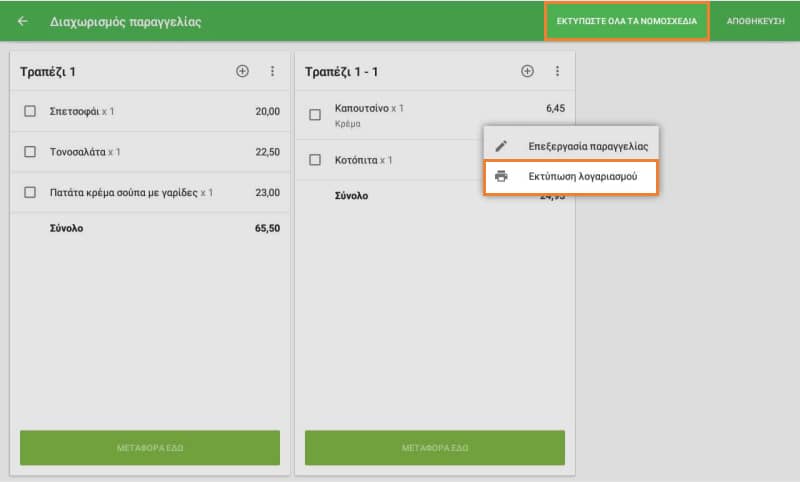Mark the Κοτόπιτα checkbox

315,160
